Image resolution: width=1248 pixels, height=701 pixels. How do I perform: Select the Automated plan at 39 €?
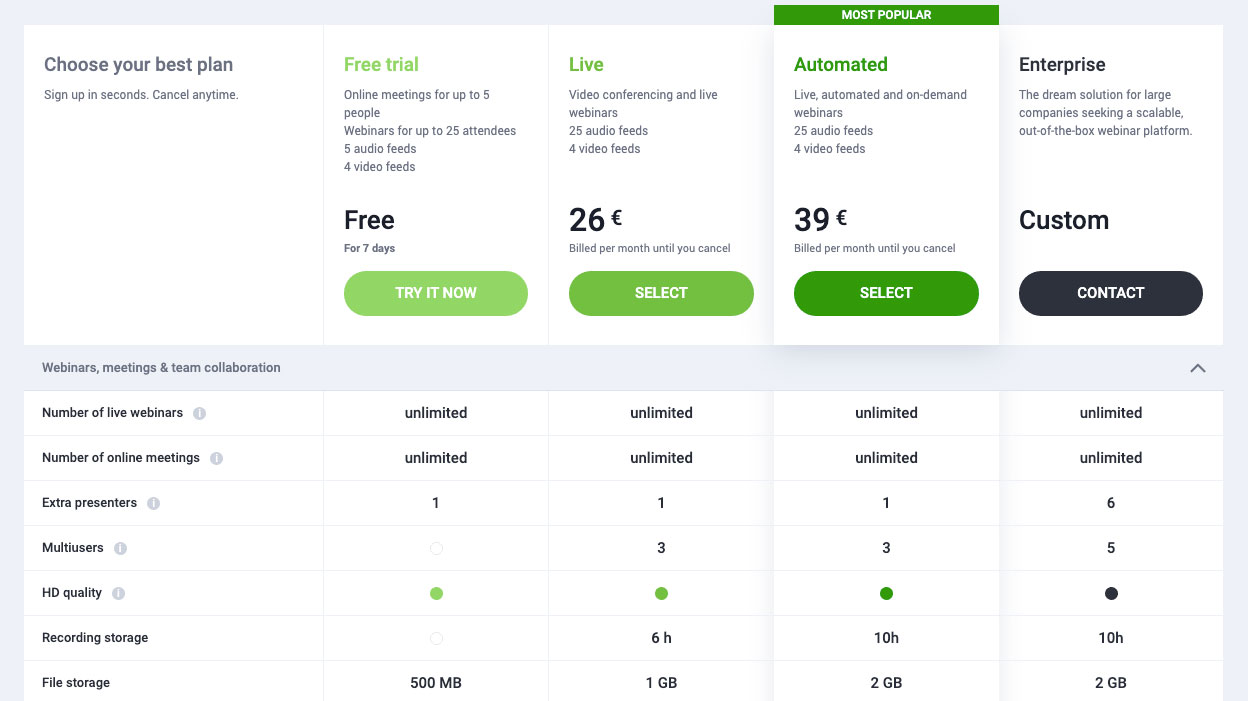click(886, 293)
